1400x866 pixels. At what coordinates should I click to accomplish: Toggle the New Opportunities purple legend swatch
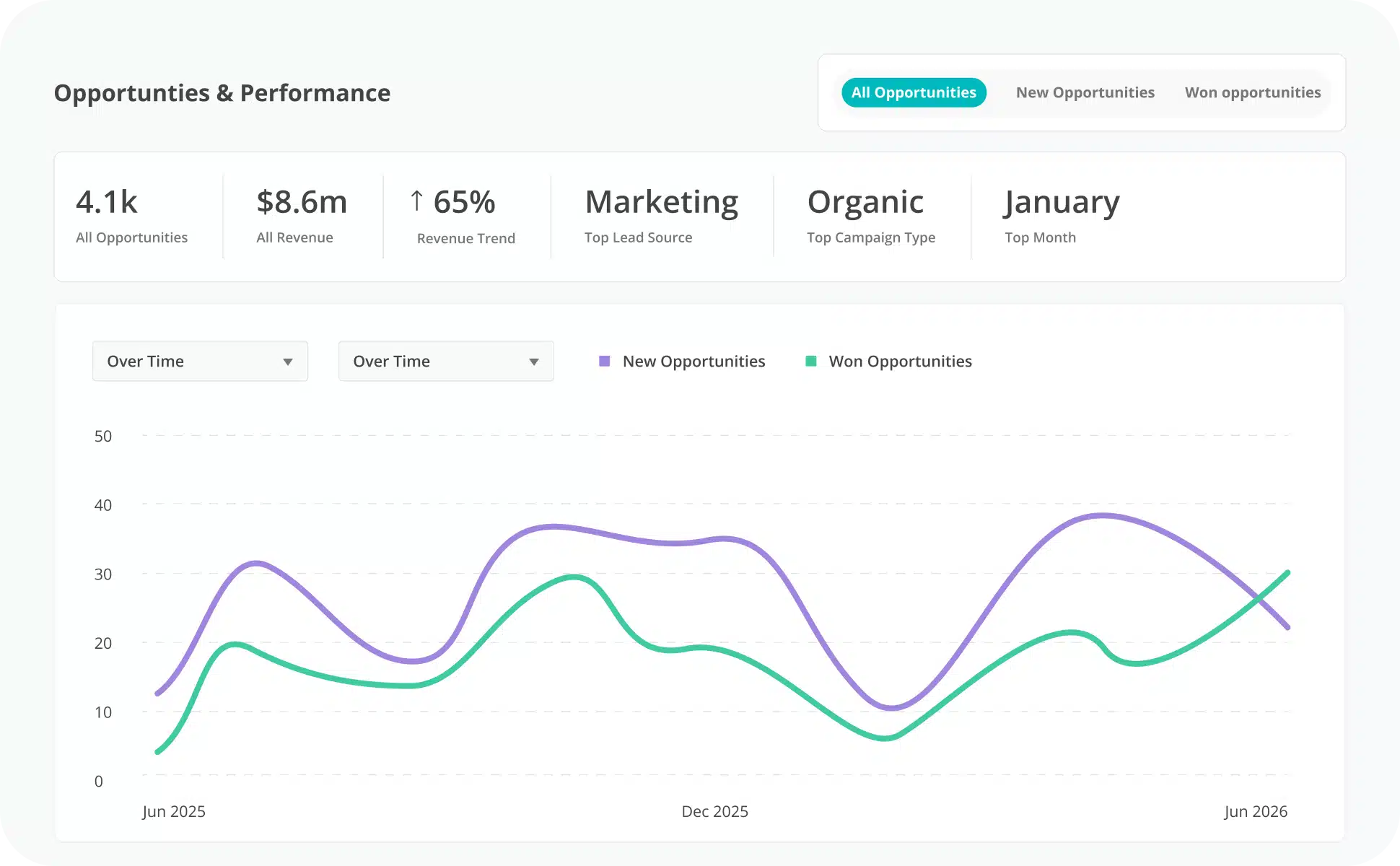pos(605,359)
